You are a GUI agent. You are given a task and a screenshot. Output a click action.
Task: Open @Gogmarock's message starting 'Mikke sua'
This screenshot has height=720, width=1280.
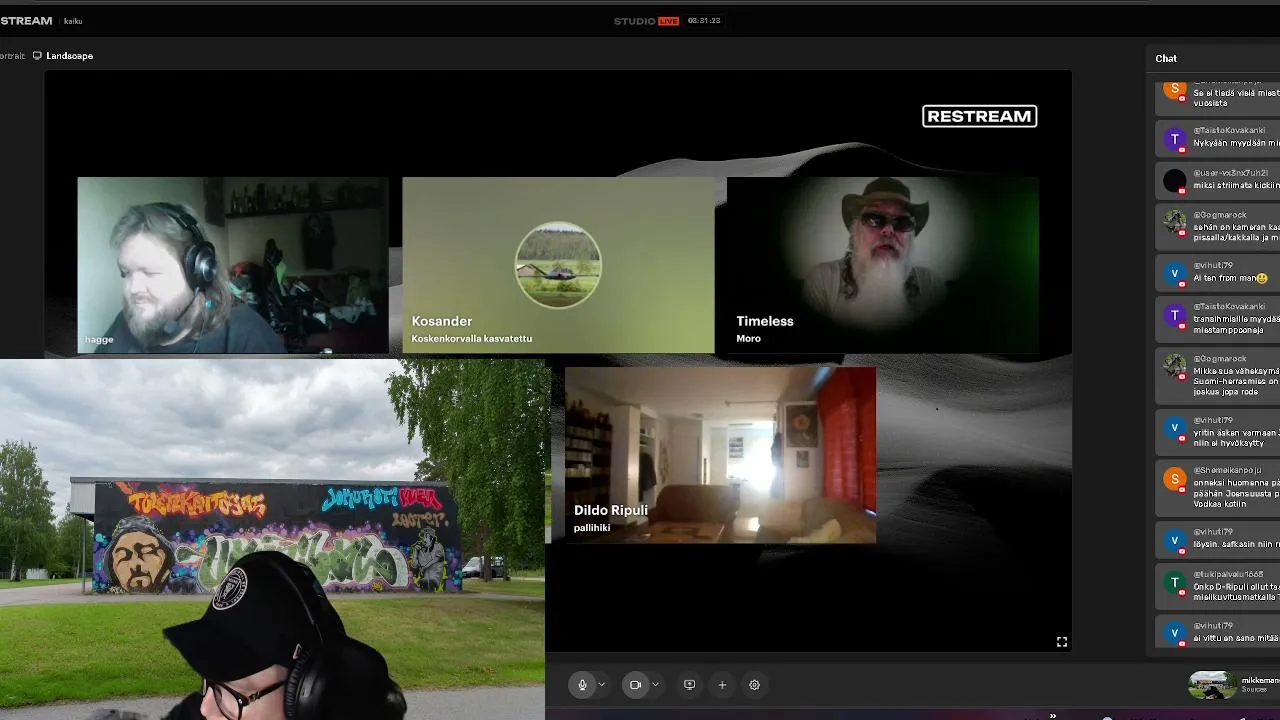1218,375
